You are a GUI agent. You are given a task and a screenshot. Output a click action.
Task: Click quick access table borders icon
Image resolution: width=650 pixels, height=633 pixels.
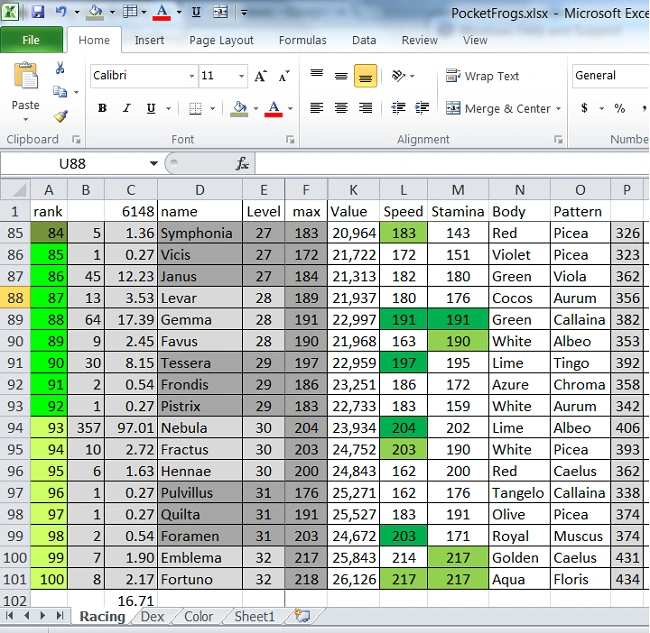click(130, 12)
